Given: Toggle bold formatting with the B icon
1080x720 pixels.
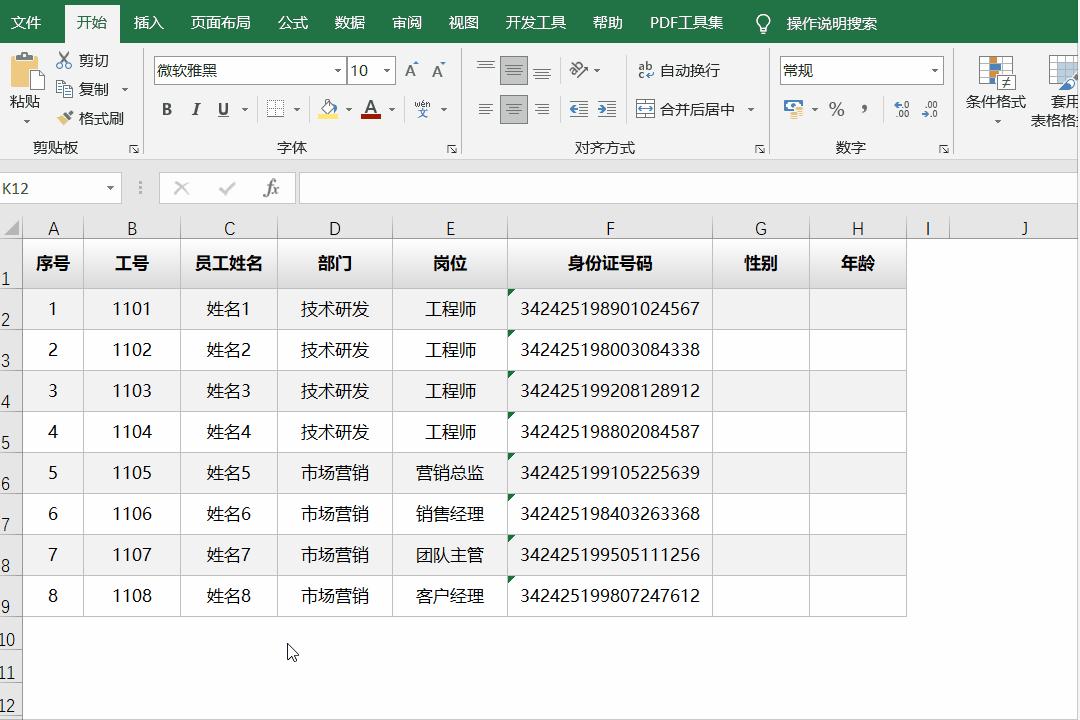Looking at the screenshot, I should 166,110.
